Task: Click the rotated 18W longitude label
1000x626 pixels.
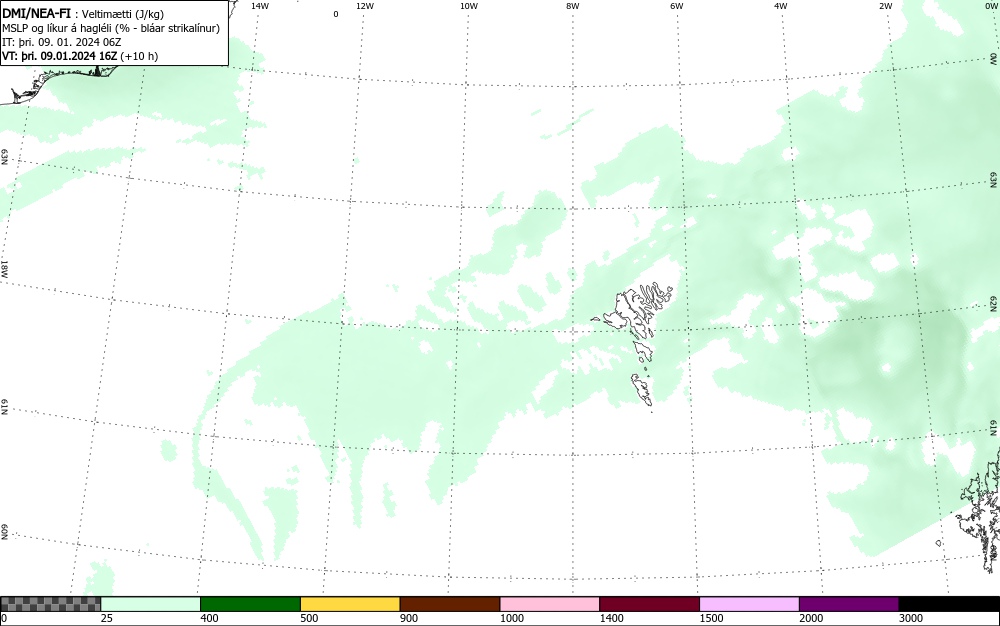Action: coord(4,268)
